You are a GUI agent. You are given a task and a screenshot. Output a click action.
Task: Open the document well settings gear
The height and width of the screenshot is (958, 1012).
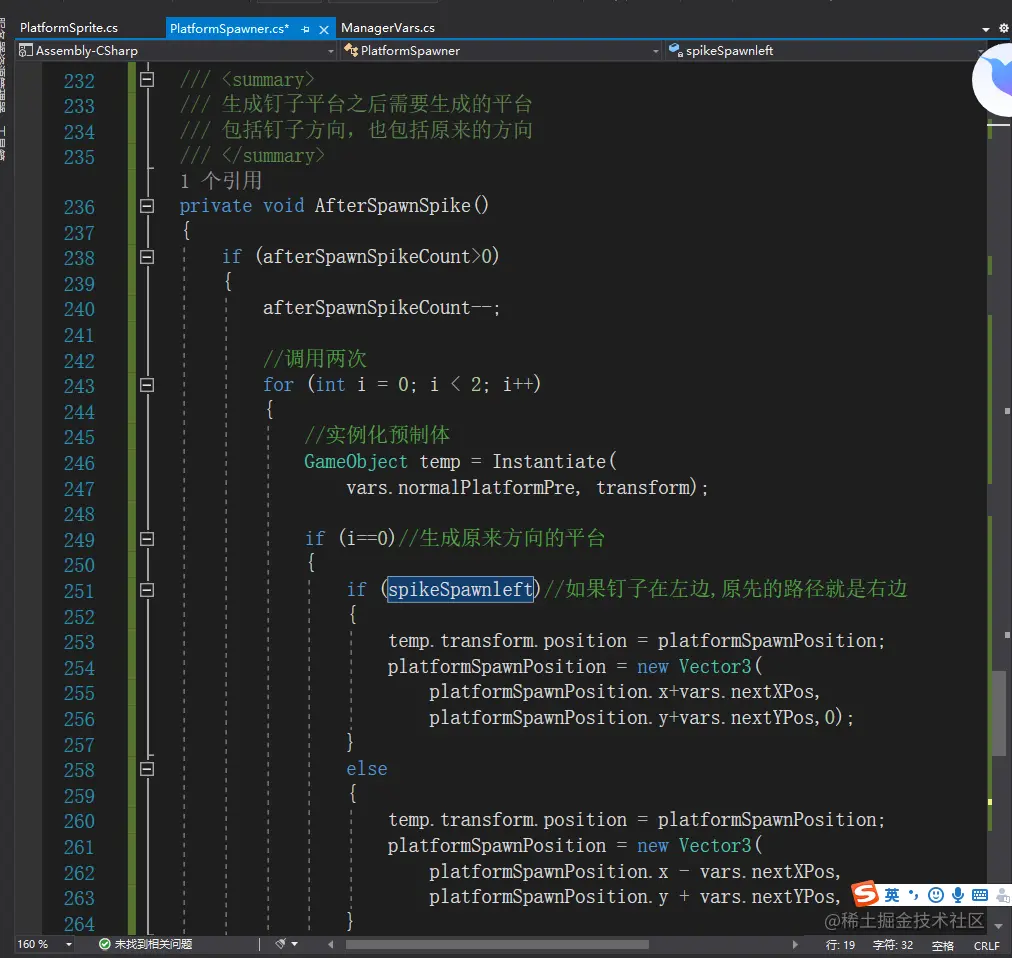pyautogui.click(x=1004, y=28)
